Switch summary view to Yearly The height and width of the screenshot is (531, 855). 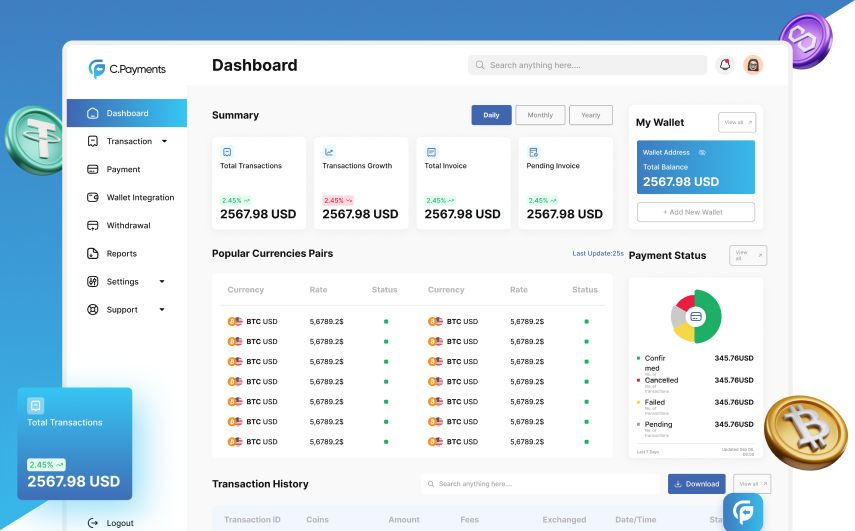coord(591,115)
